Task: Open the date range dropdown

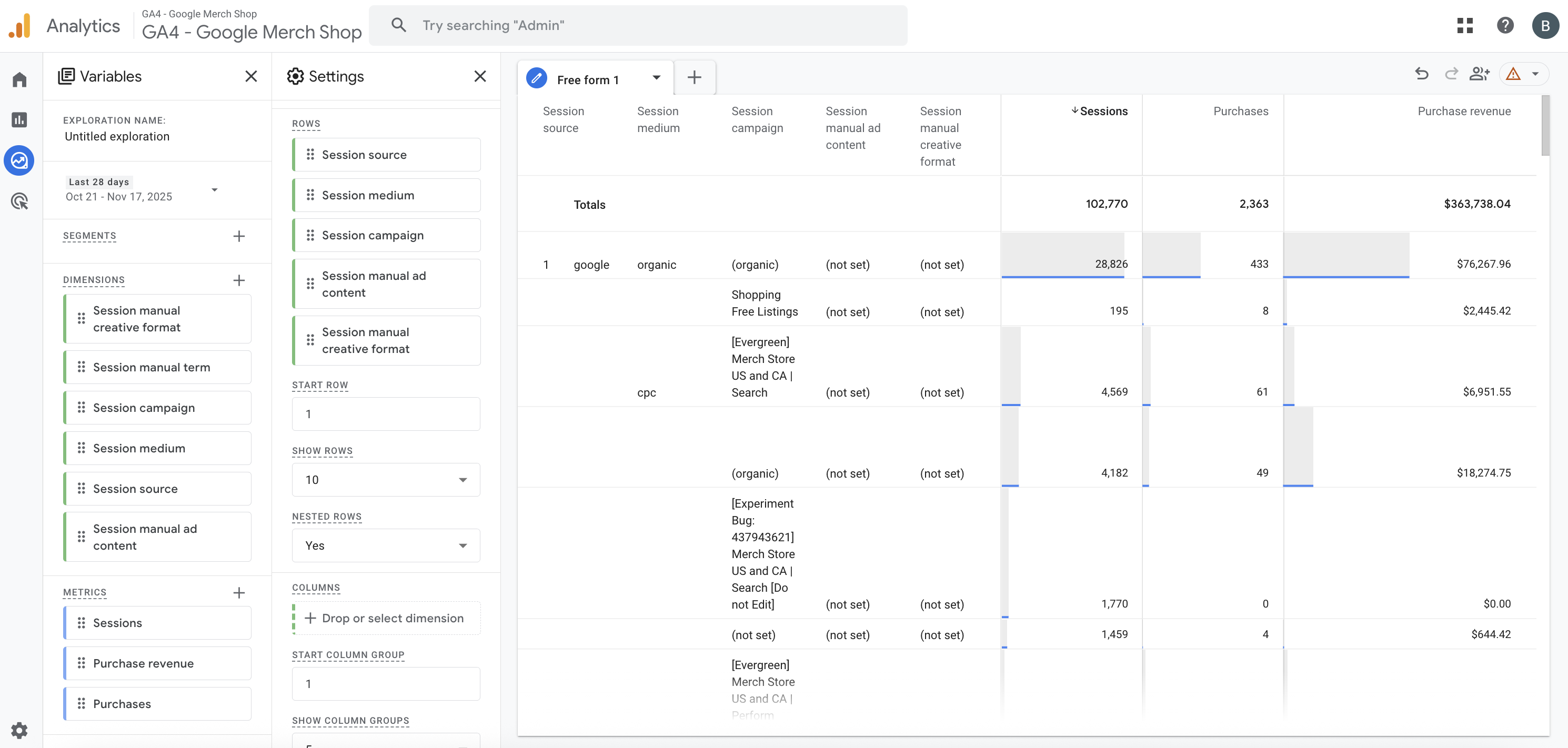Action: coord(214,190)
